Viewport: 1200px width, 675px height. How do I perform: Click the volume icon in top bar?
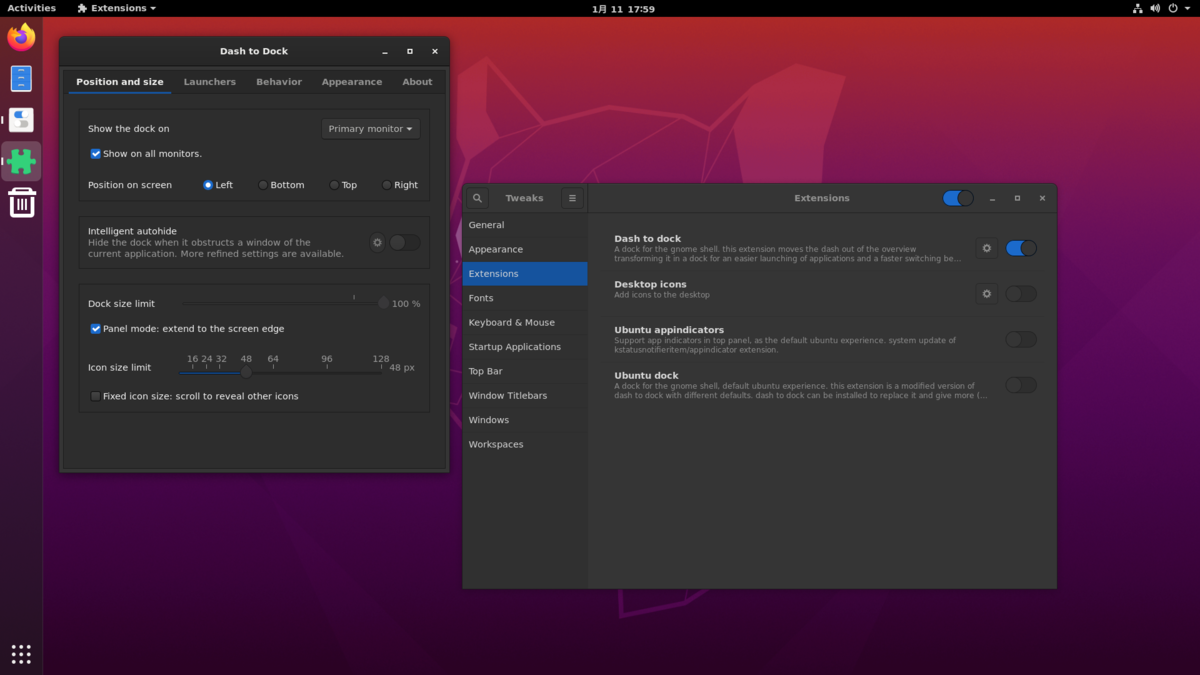(x=1155, y=8)
